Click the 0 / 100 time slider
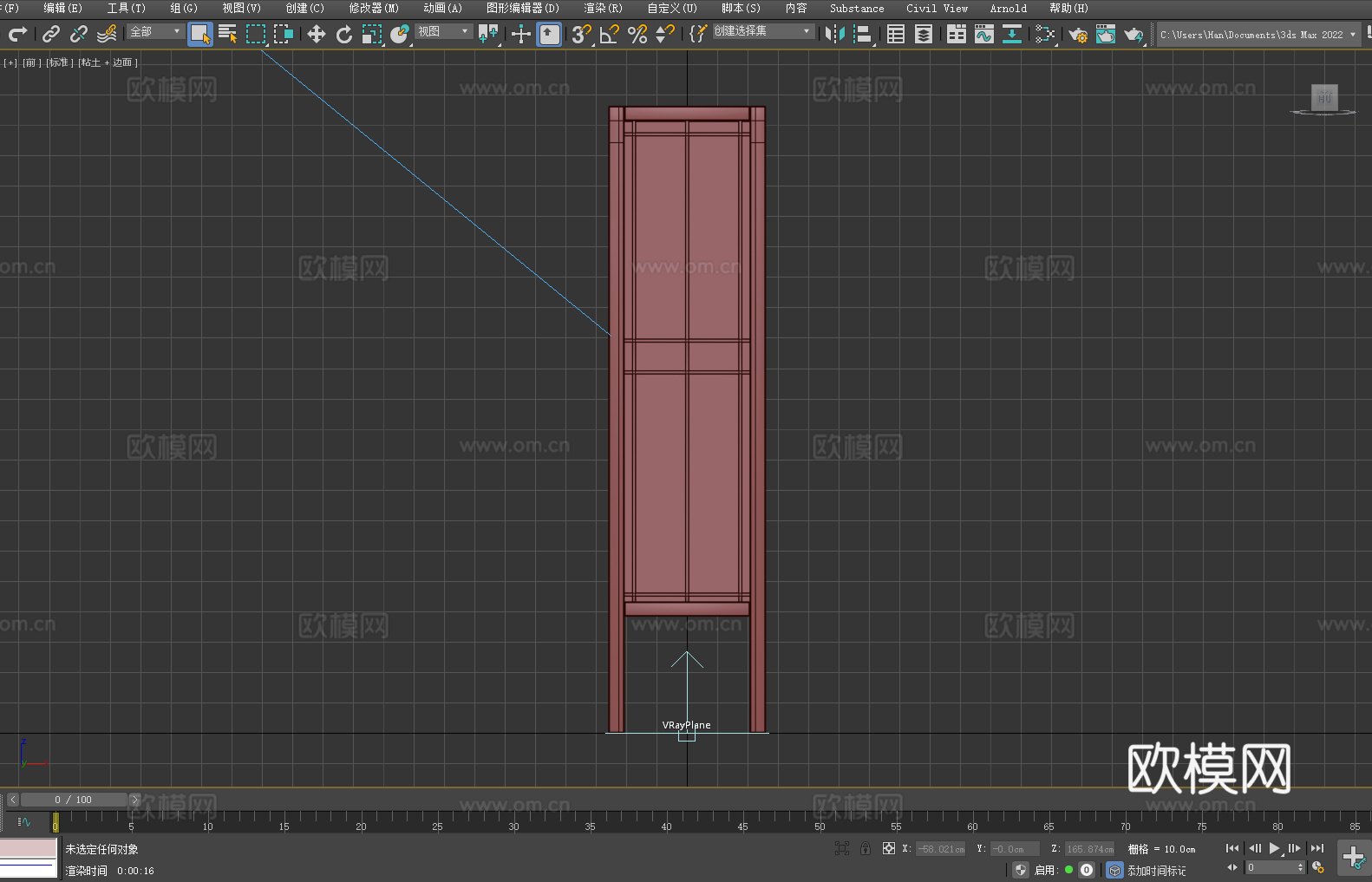The height and width of the screenshot is (882, 1372). pos(73,800)
